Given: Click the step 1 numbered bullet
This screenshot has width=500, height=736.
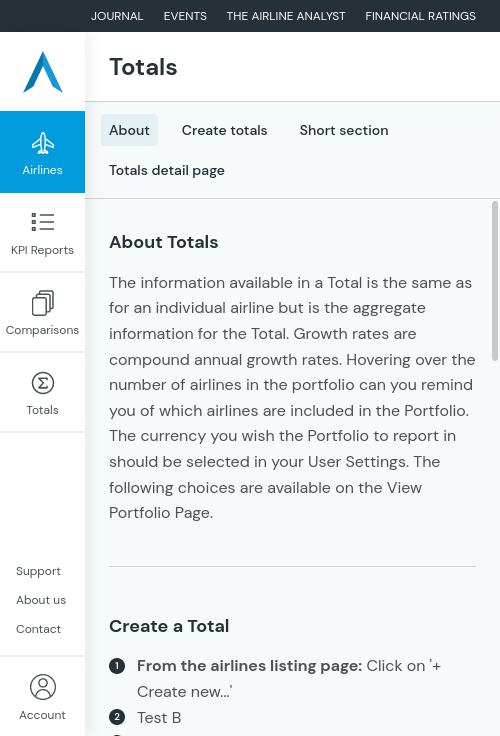Looking at the screenshot, I should (x=117, y=666).
